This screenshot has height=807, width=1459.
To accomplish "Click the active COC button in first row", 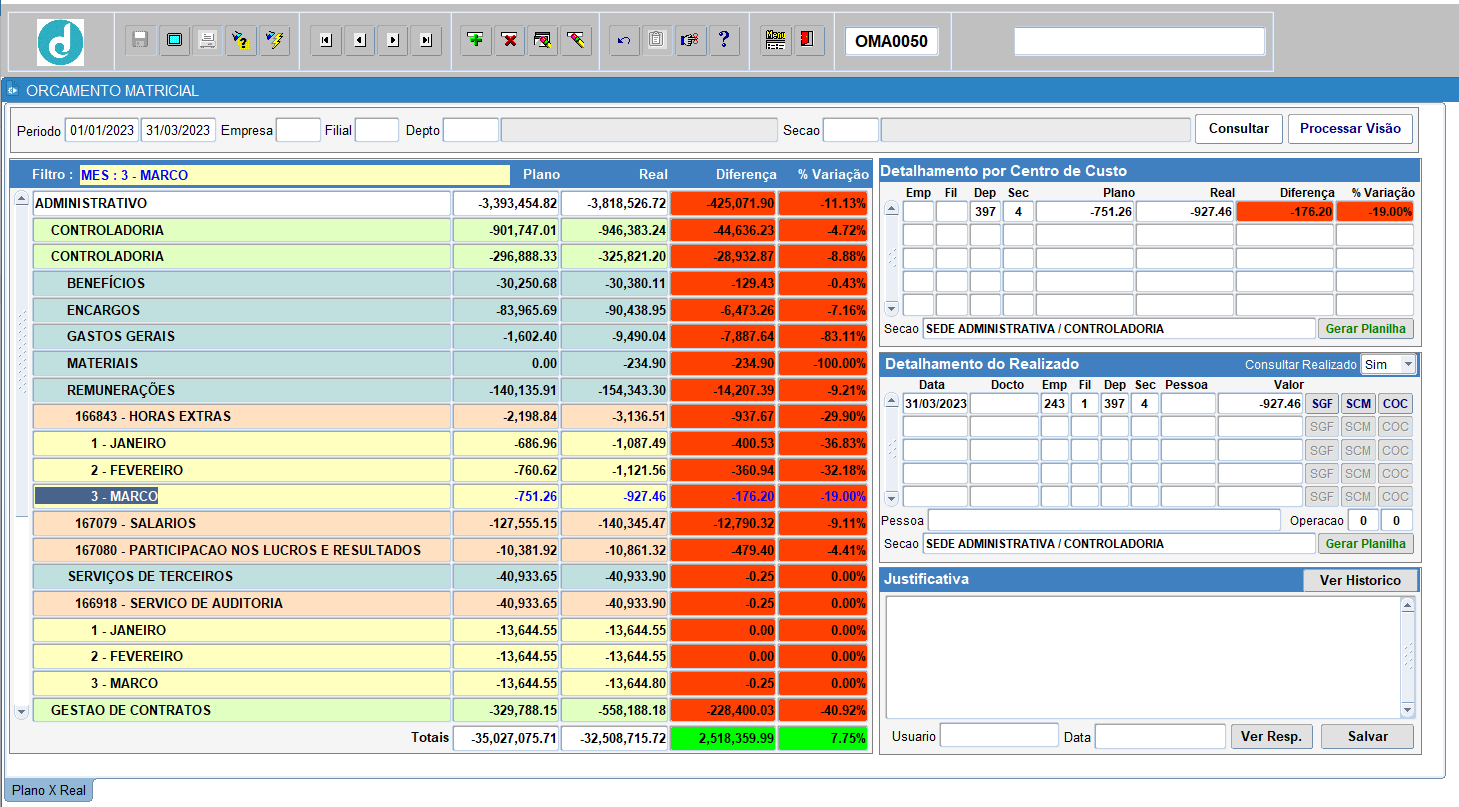I will coord(1395,404).
